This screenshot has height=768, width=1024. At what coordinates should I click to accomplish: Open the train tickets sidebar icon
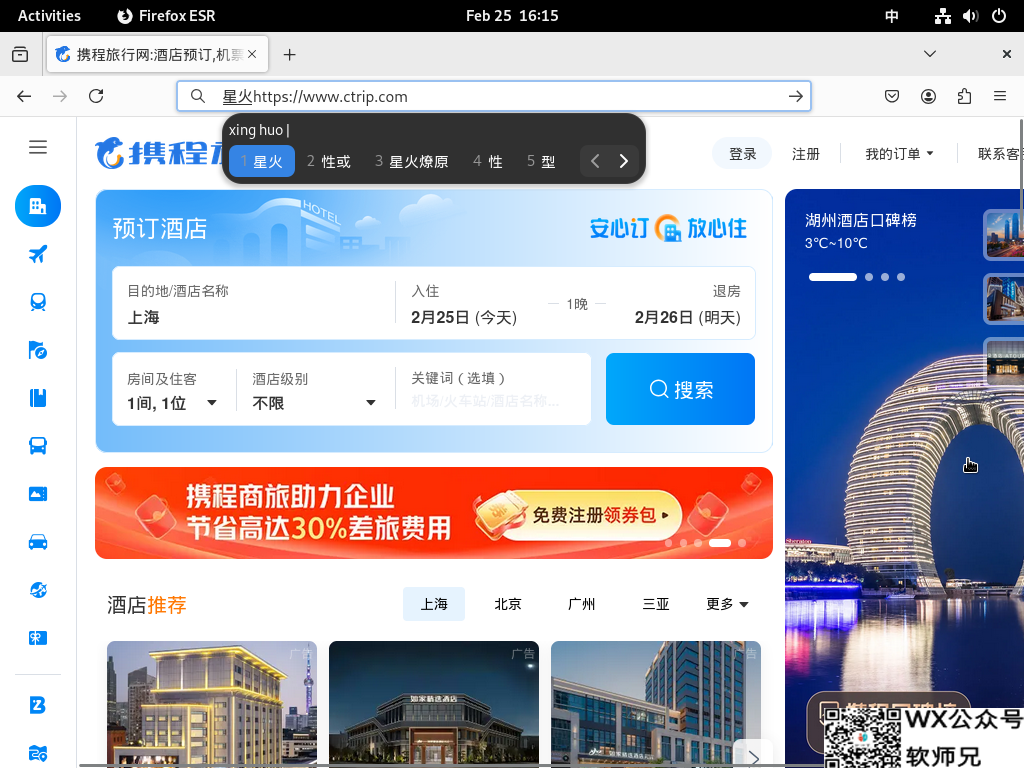point(38,302)
